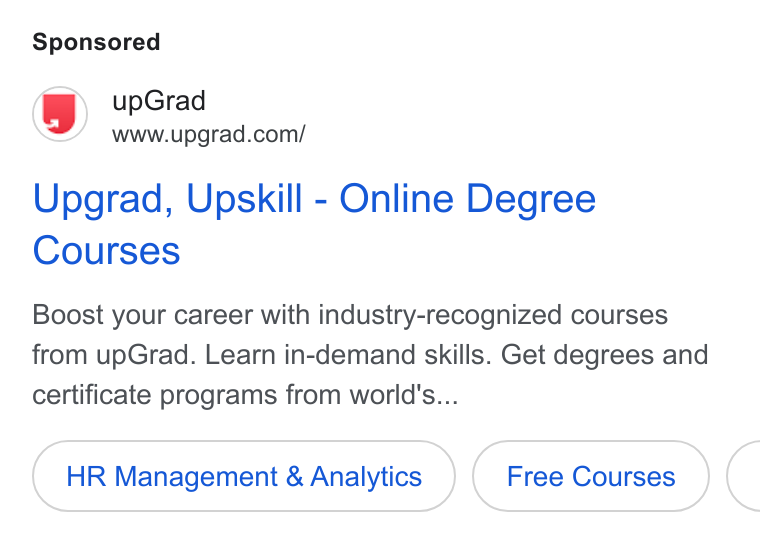Click 'industry-recognized courses' in the description
Screen dimensions: 760x544
pos(493,315)
